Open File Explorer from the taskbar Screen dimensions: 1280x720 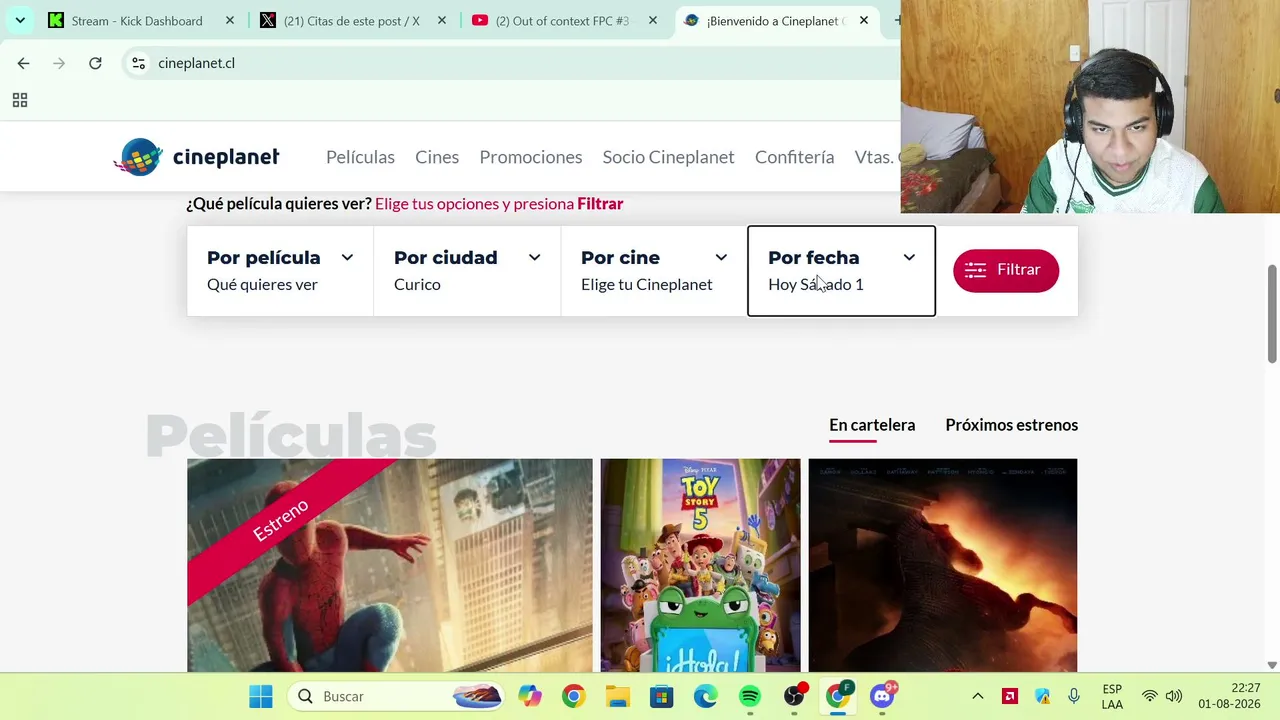(x=618, y=696)
